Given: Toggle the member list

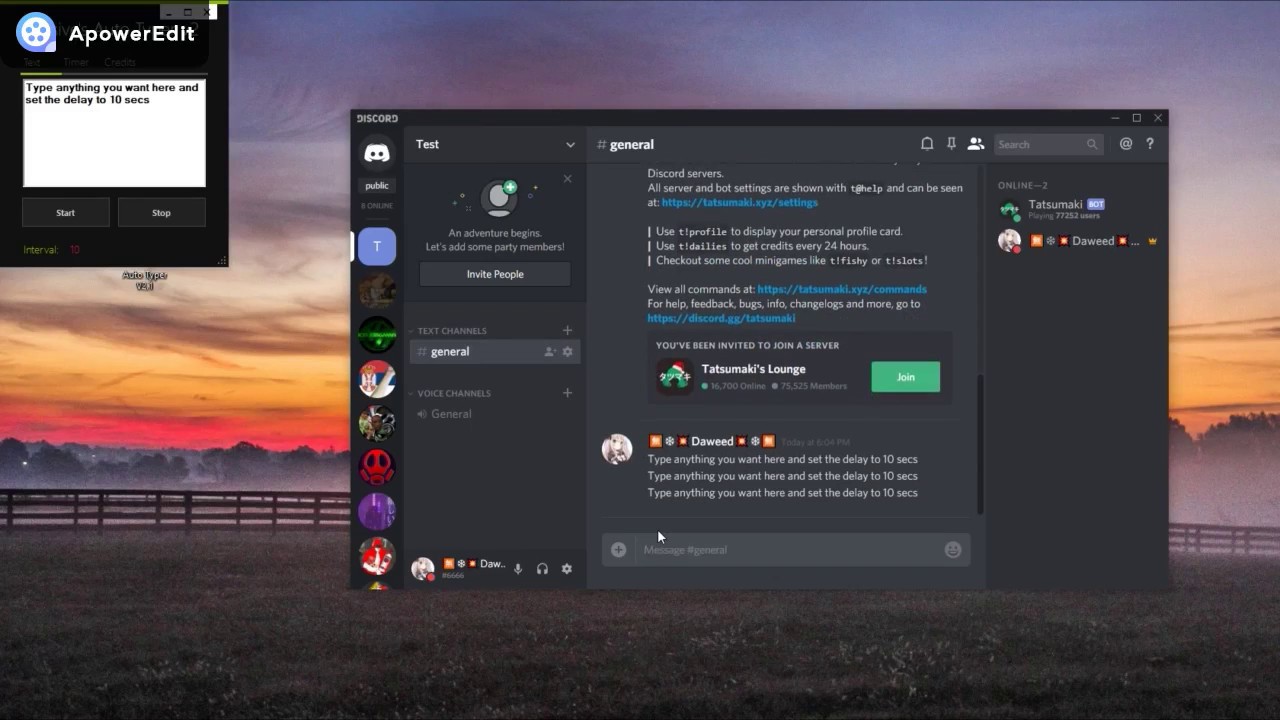Looking at the screenshot, I should click(x=976, y=144).
